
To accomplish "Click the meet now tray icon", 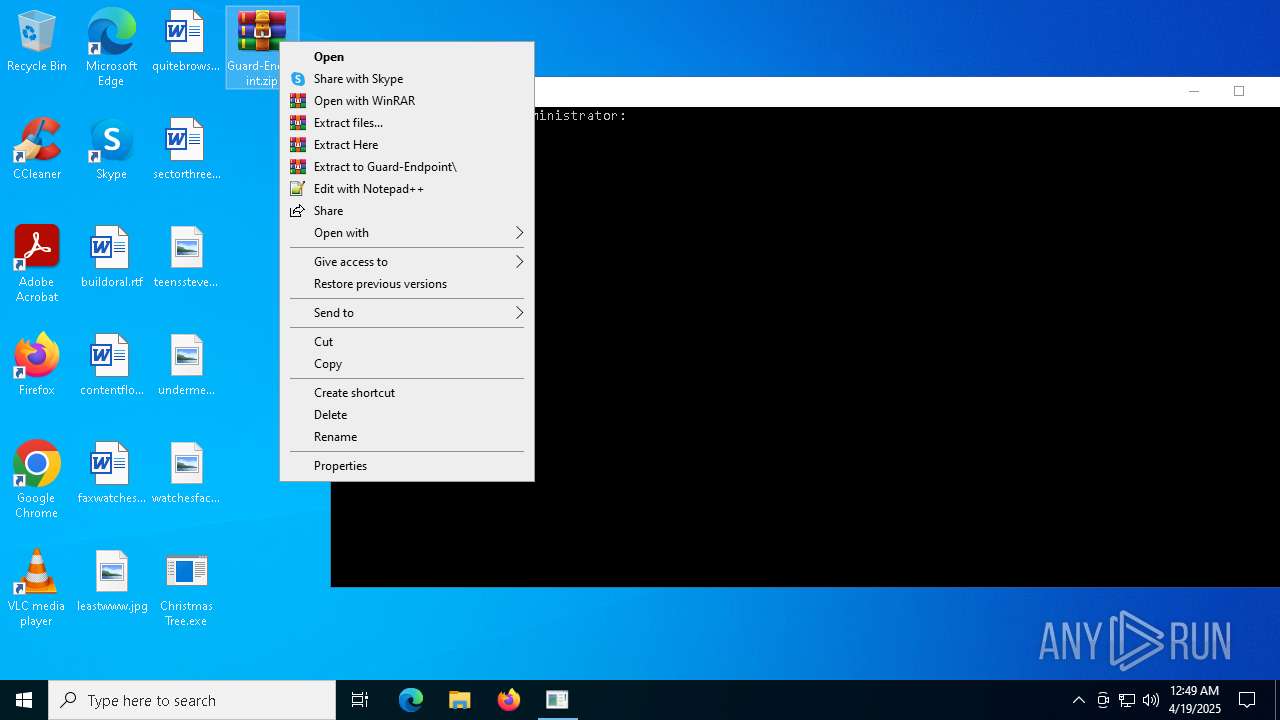I will click(1103, 700).
